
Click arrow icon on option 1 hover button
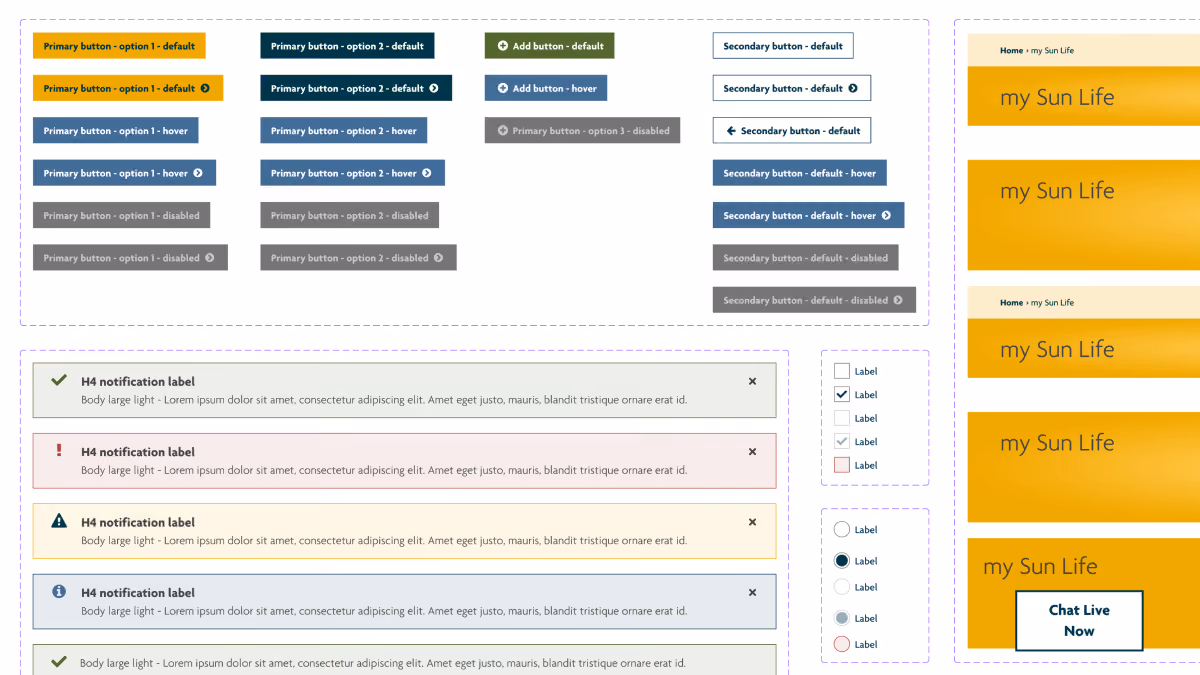click(x=198, y=173)
